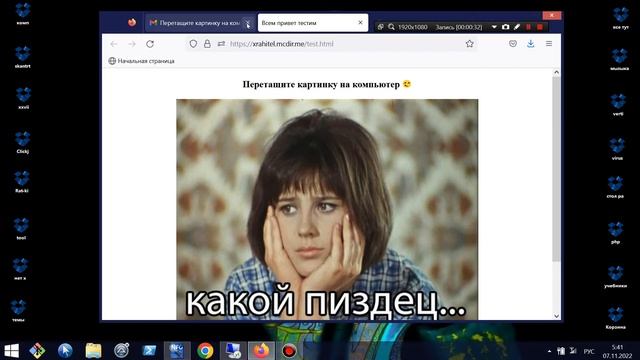Open the "все тут" desktop icon
This screenshot has height=360, width=640.
(620, 18)
